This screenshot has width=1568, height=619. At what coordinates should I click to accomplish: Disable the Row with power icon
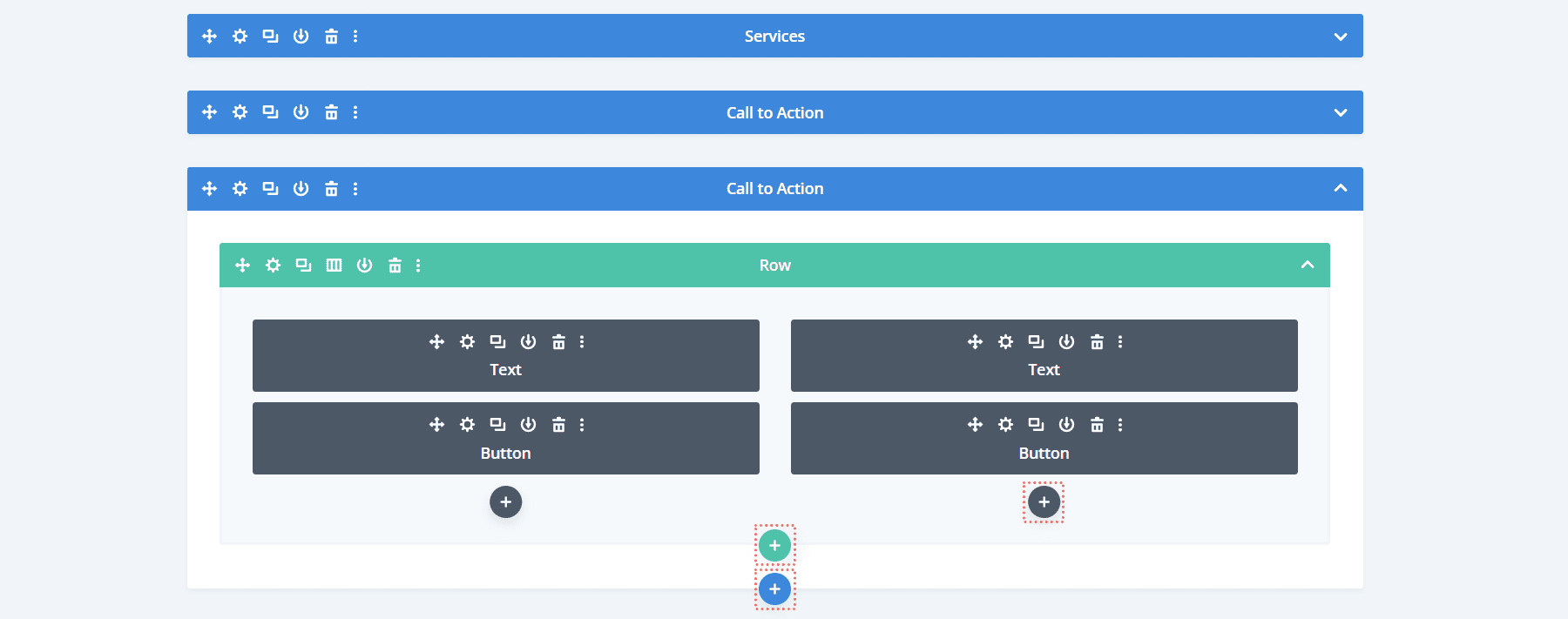pos(364,266)
